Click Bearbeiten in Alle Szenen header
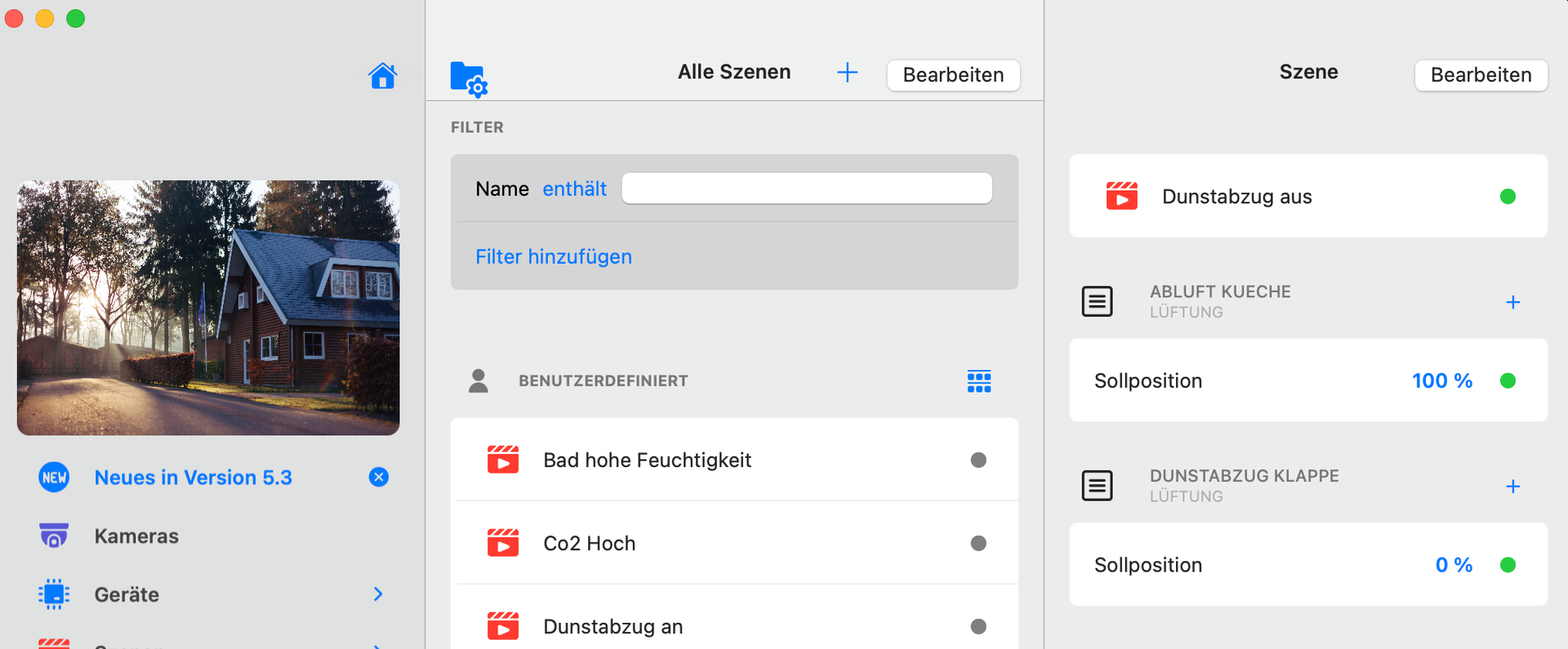The width and height of the screenshot is (1568, 649). (x=953, y=75)
